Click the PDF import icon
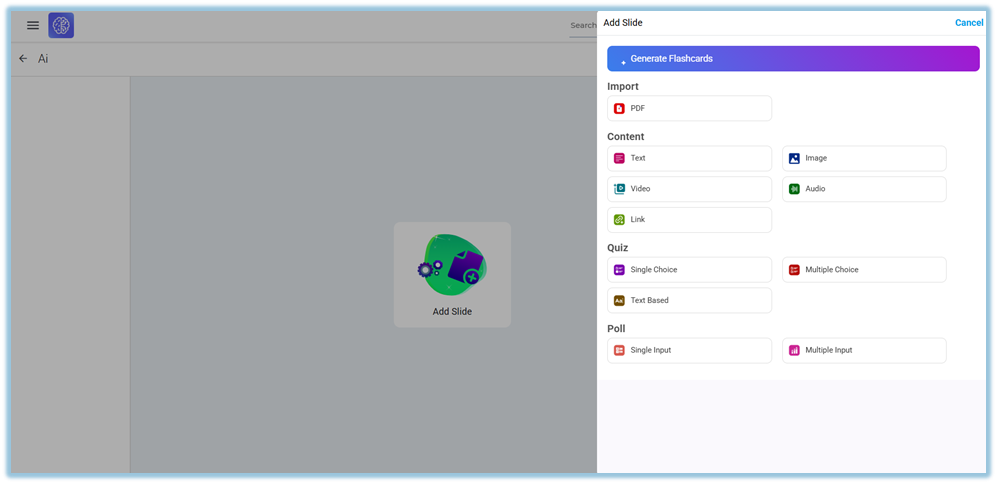 tap(619, 108)
